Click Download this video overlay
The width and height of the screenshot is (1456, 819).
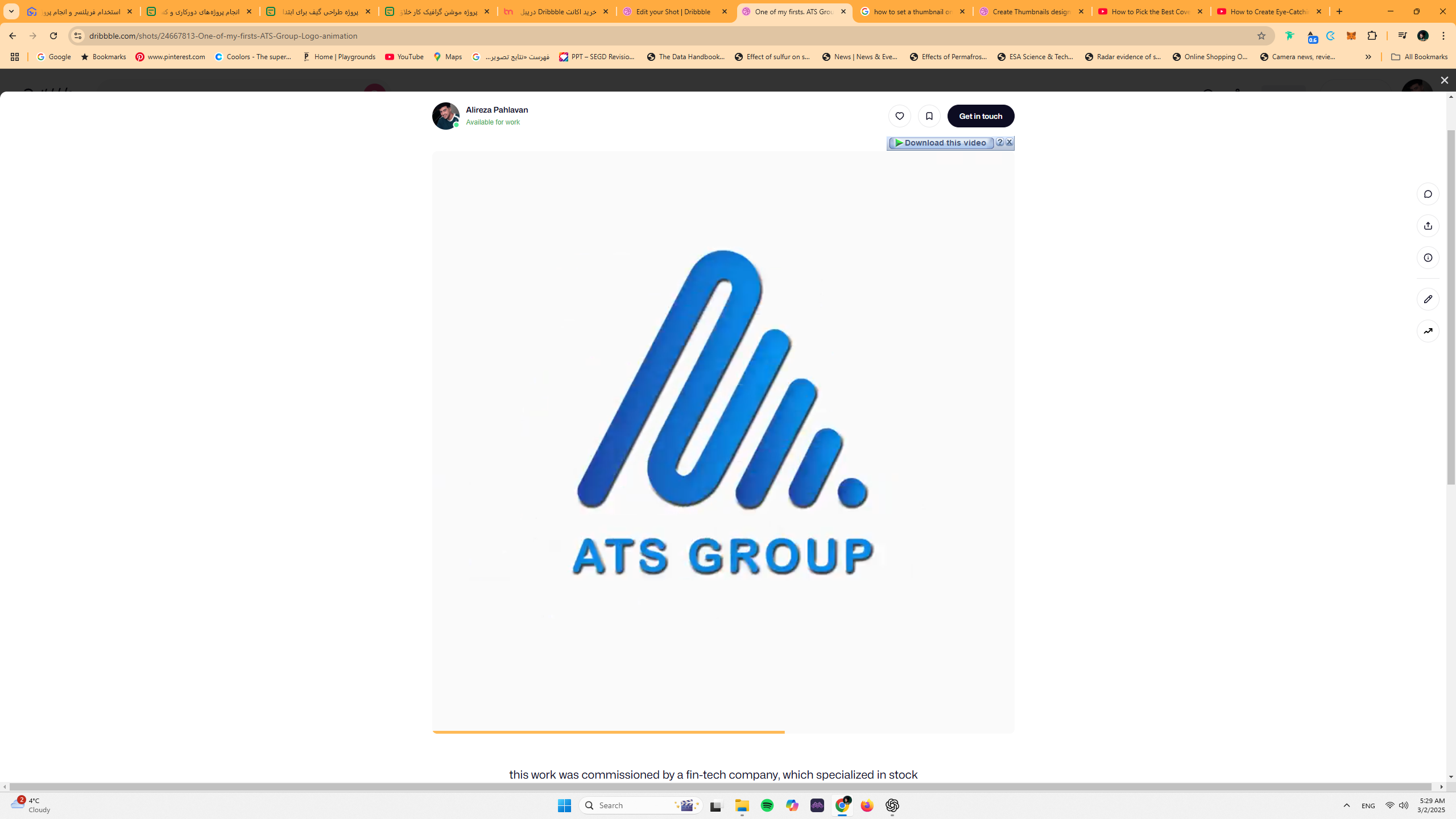[940, 143]
